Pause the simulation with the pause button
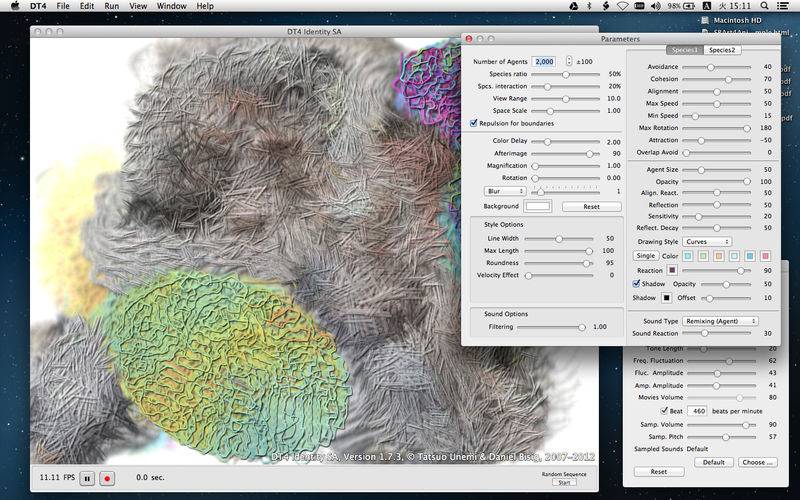The image size is (800, 500). click(x=87, y=479)
